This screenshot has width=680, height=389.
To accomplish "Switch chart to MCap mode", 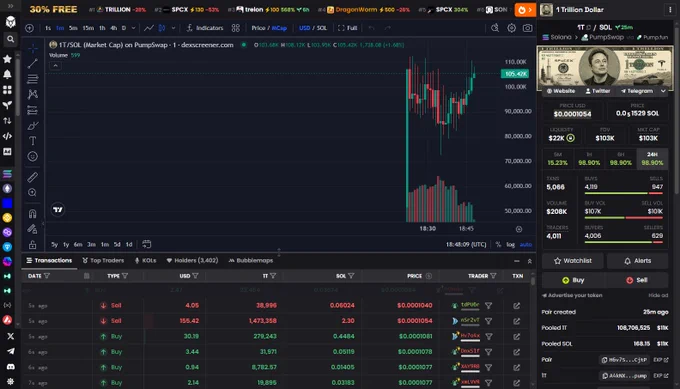I will click(x=279, y=28).
